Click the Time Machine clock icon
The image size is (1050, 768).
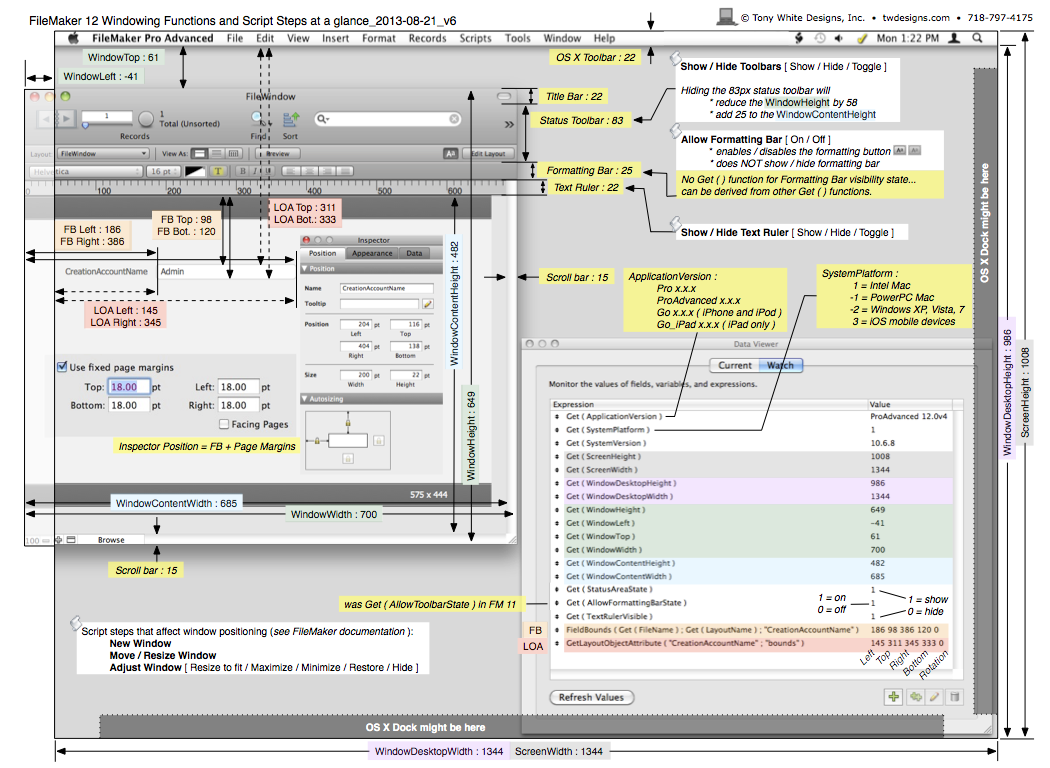tap(820, 39)
